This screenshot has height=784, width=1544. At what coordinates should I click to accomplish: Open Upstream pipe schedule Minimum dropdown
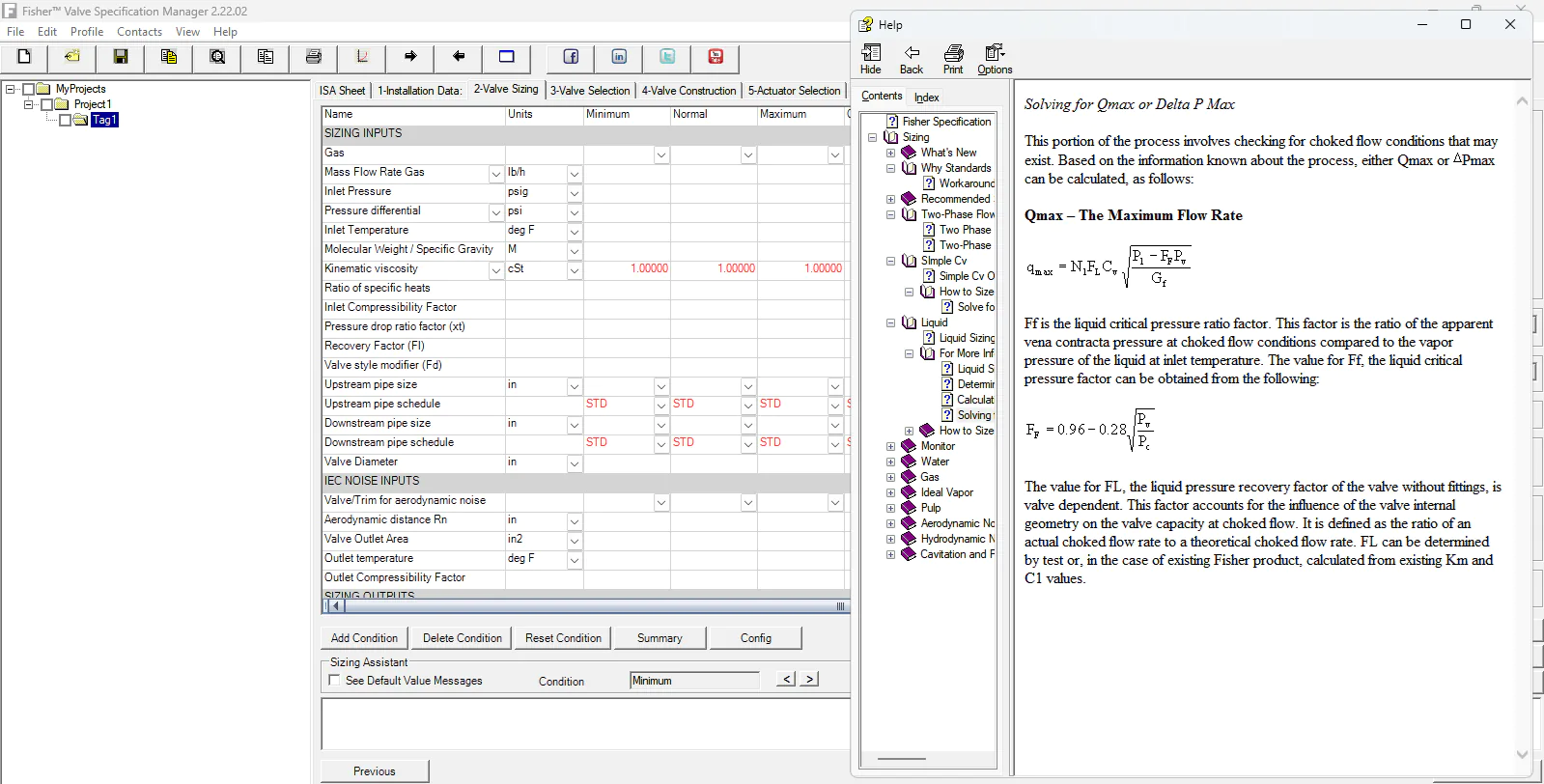pos(661,406)
